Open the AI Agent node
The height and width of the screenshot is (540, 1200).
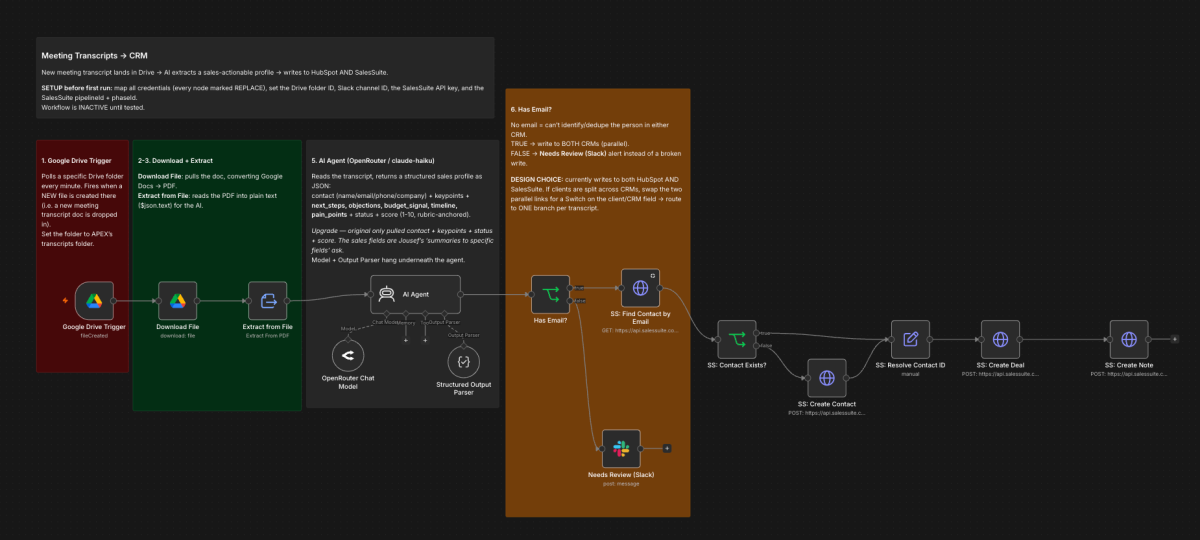(415, 294)
